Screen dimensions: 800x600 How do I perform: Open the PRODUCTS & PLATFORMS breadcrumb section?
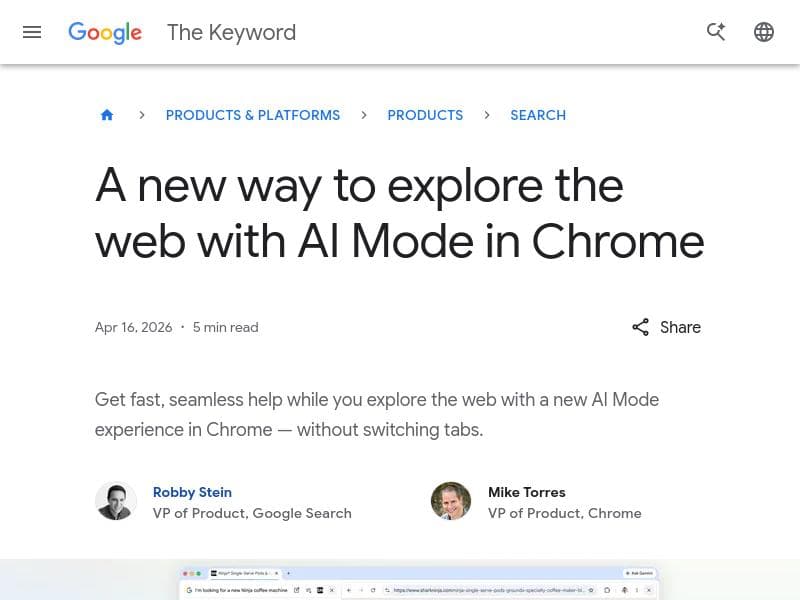click(x=253, y=115)
